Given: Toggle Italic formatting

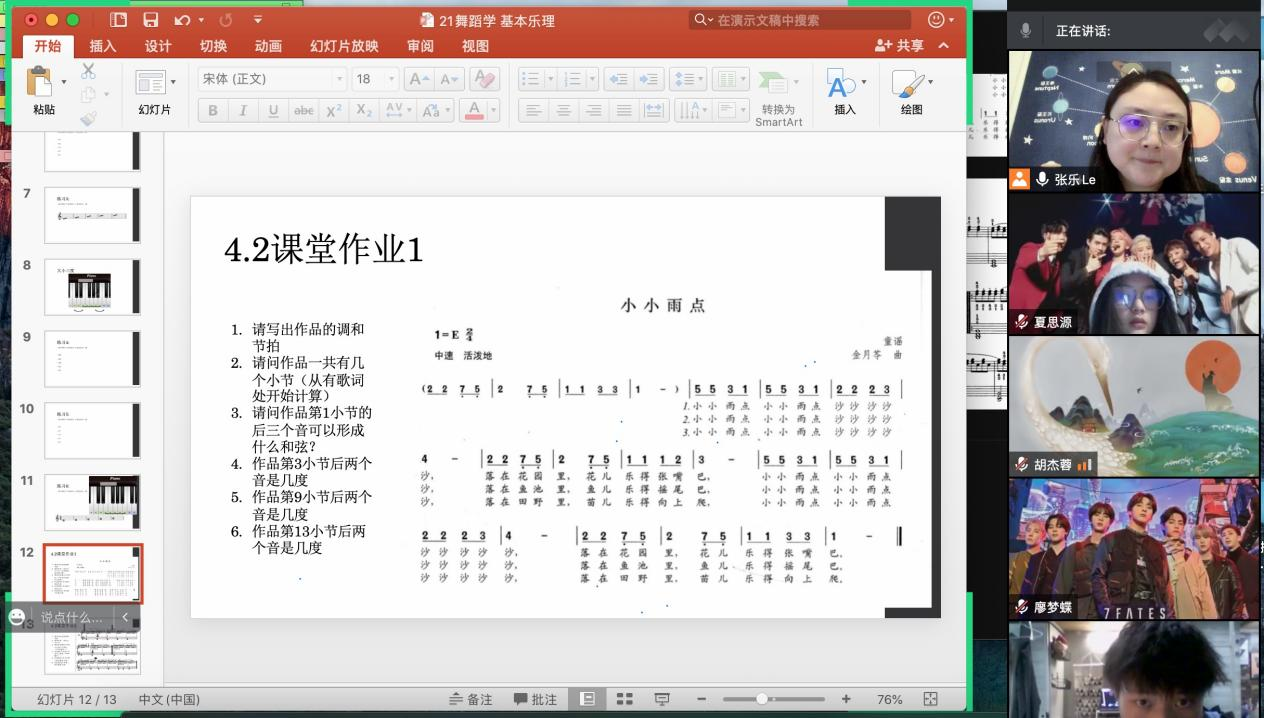Looking at the screenshot, I should coord(242,111).
